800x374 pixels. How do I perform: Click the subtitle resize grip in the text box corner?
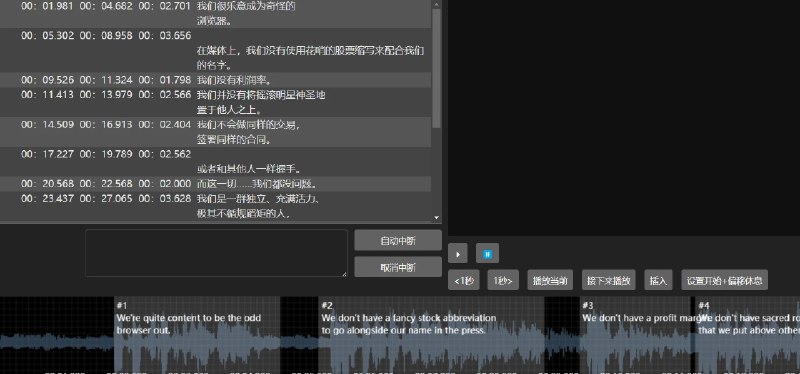click(x=344, y=274)
